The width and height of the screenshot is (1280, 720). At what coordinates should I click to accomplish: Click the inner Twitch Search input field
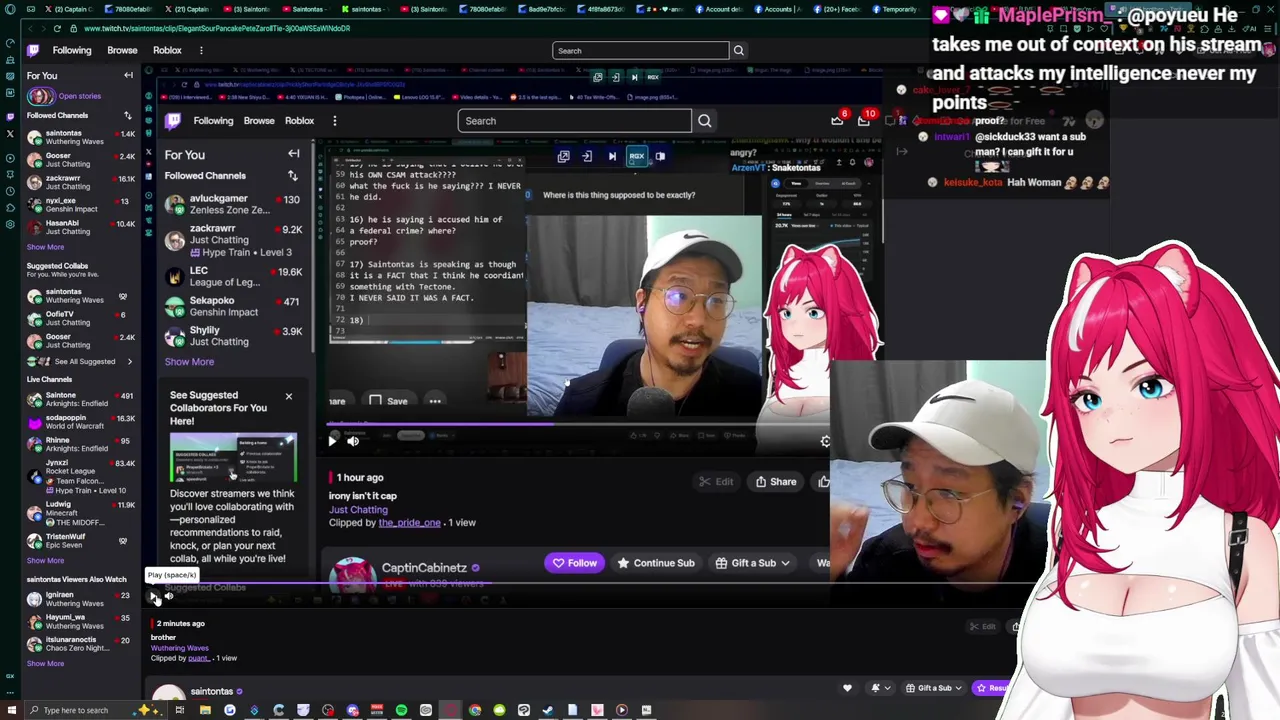point(574,121)
